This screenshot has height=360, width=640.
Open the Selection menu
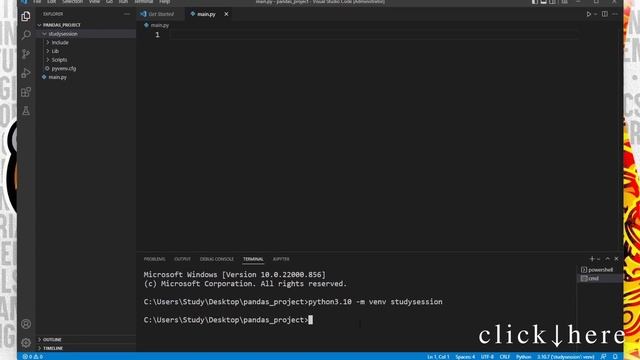click(73, 2)
